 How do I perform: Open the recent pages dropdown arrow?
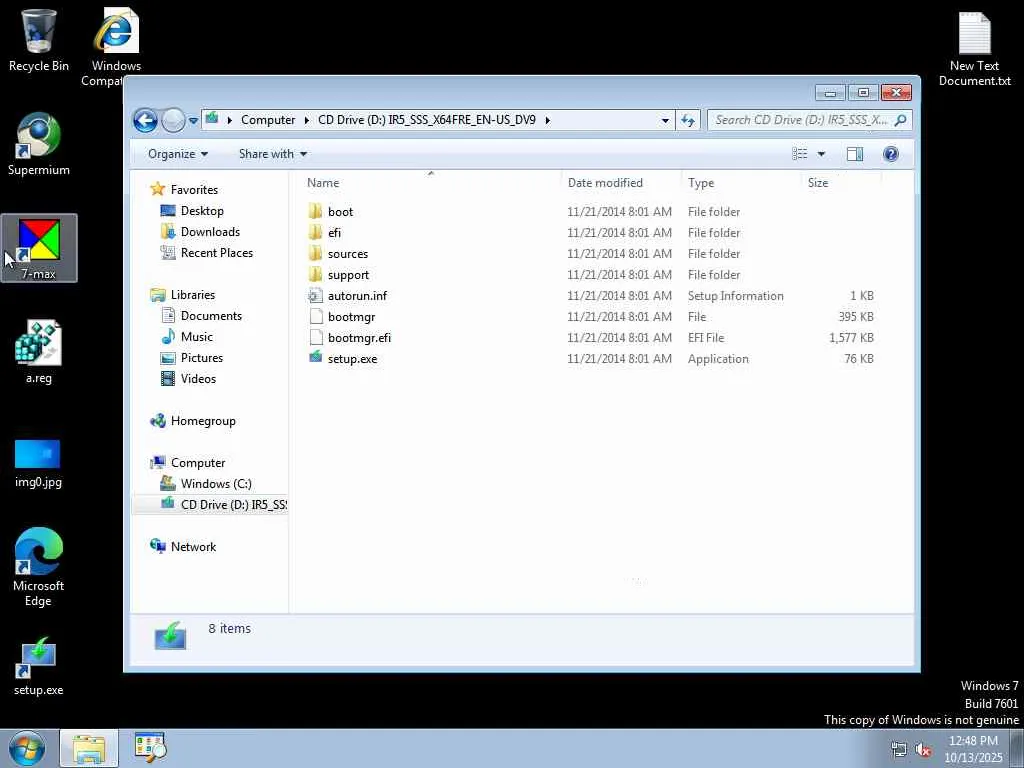tap(193, 121)
